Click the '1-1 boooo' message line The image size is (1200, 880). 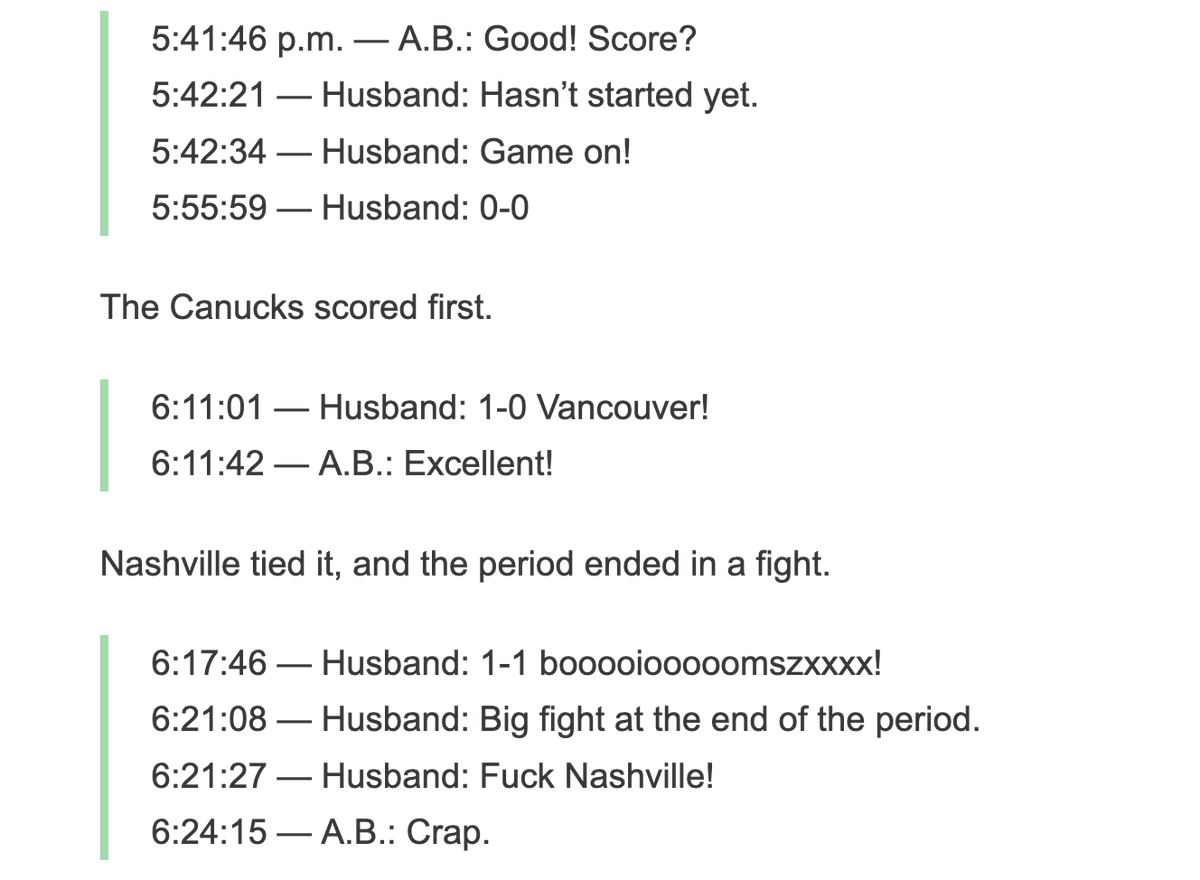point(517,663)
